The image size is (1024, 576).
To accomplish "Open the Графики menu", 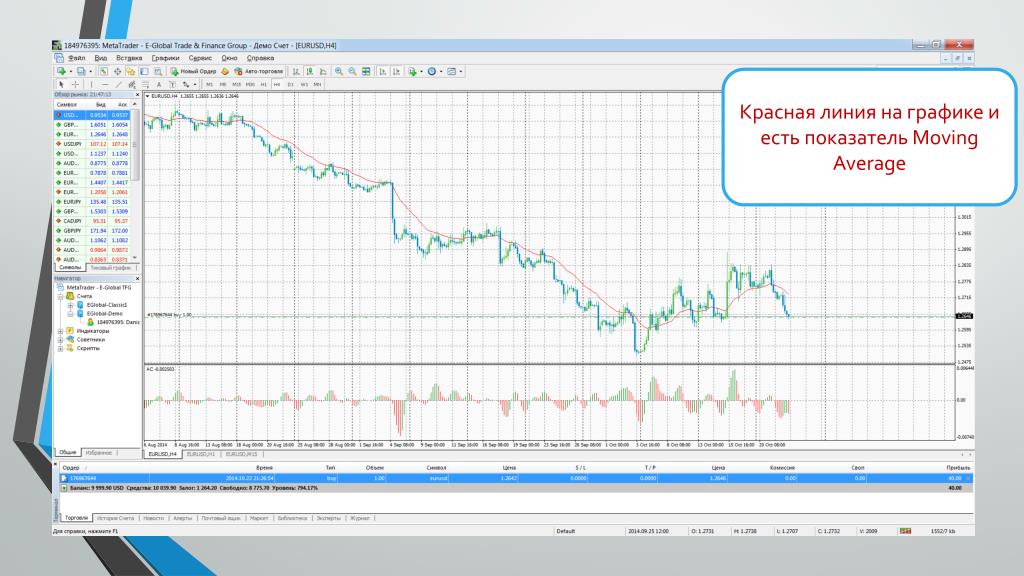I will pos(166,58).
